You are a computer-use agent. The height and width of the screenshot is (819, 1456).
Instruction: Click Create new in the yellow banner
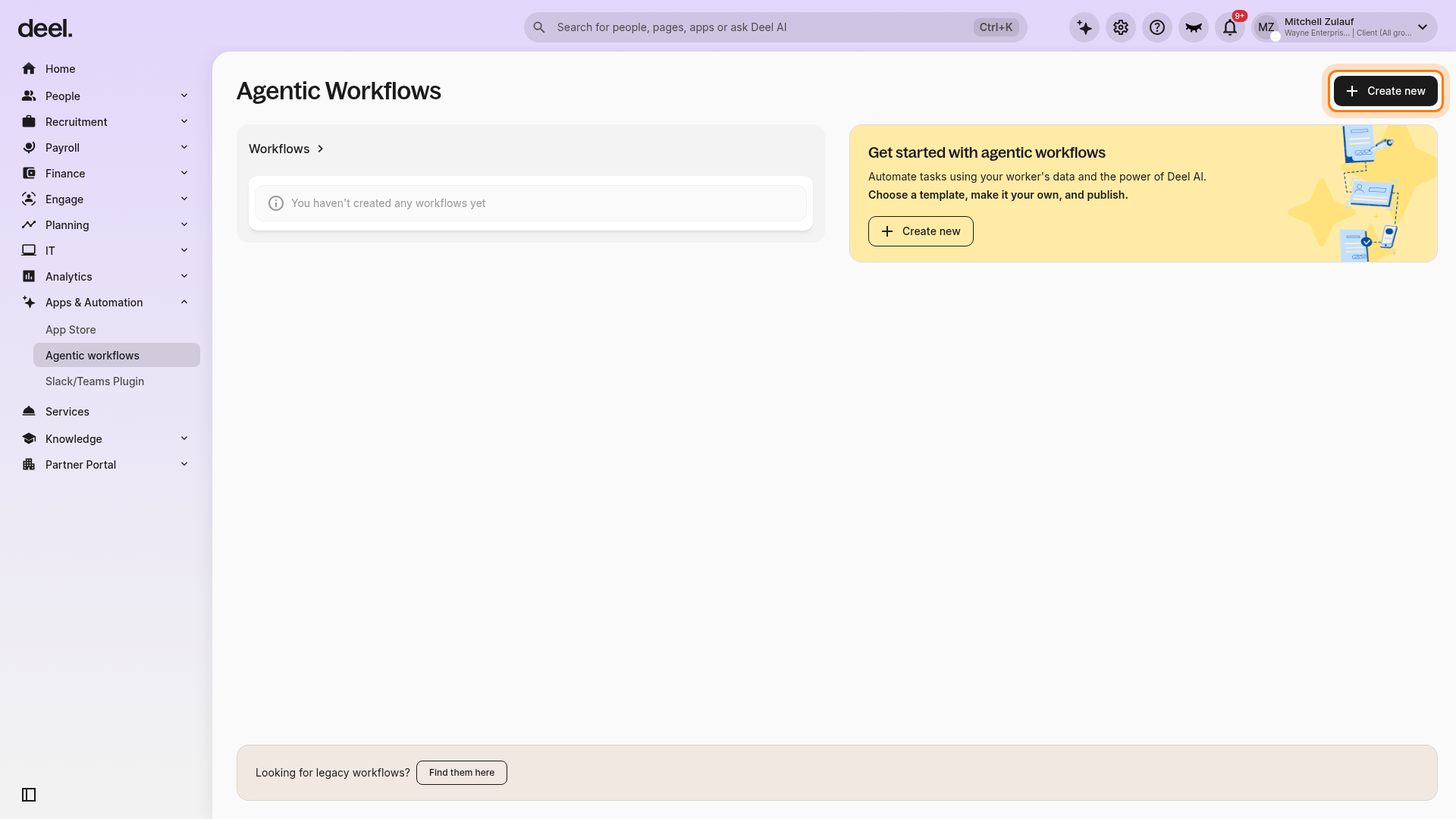(921, 231)
